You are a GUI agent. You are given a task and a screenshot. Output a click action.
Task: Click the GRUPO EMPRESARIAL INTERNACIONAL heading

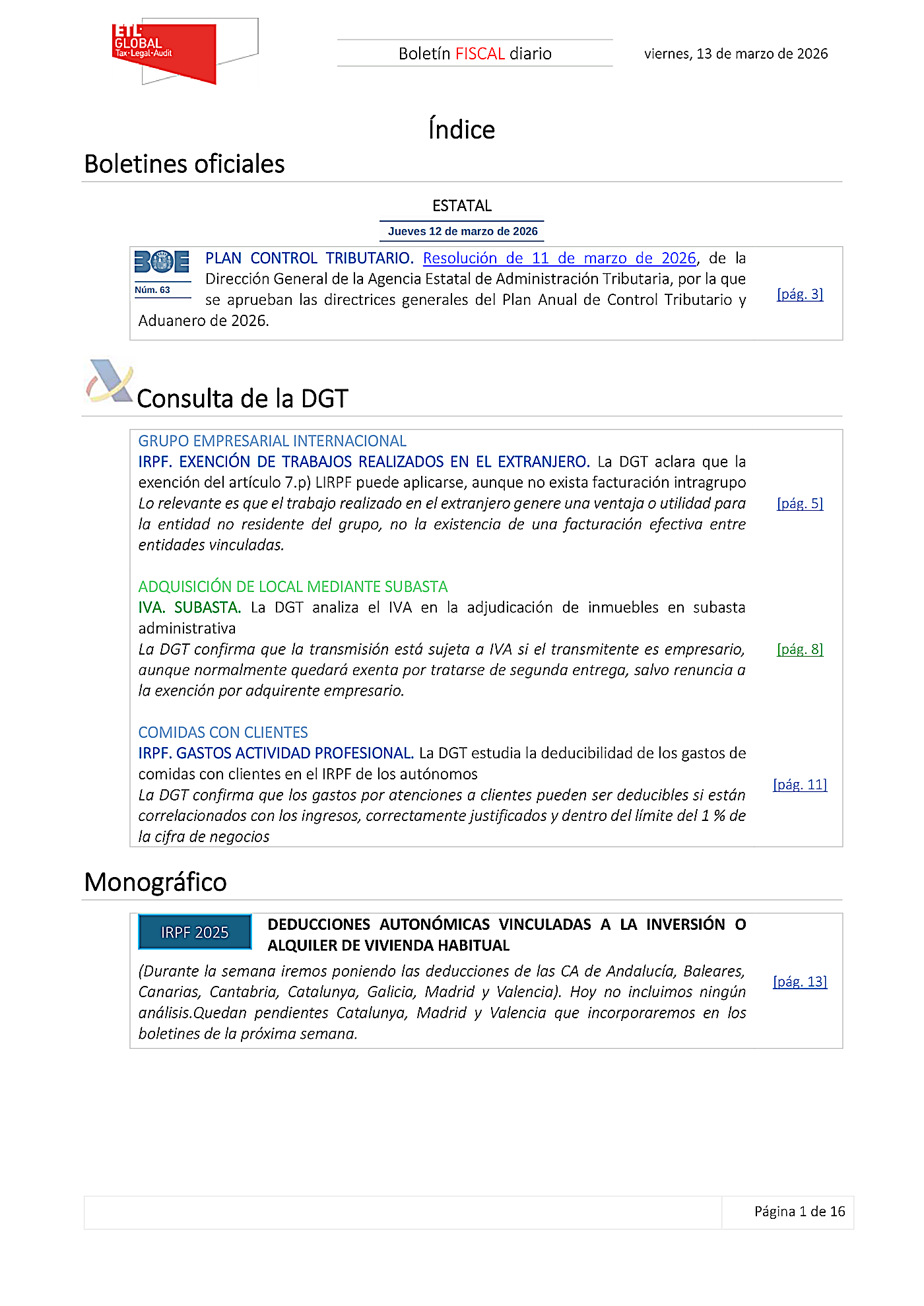point(272,441)
